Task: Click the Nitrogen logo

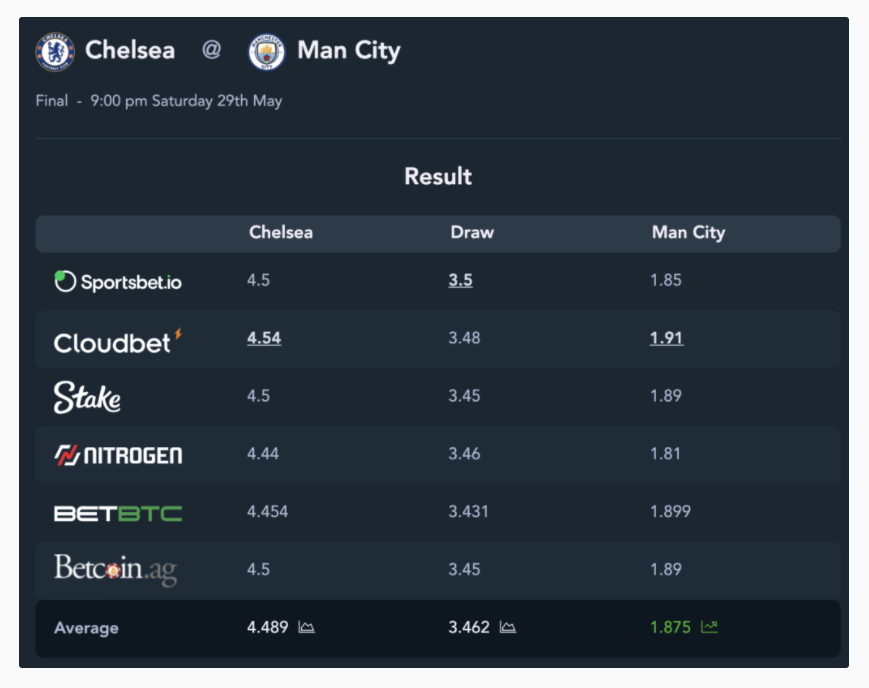Action: (x=118, y=455)
